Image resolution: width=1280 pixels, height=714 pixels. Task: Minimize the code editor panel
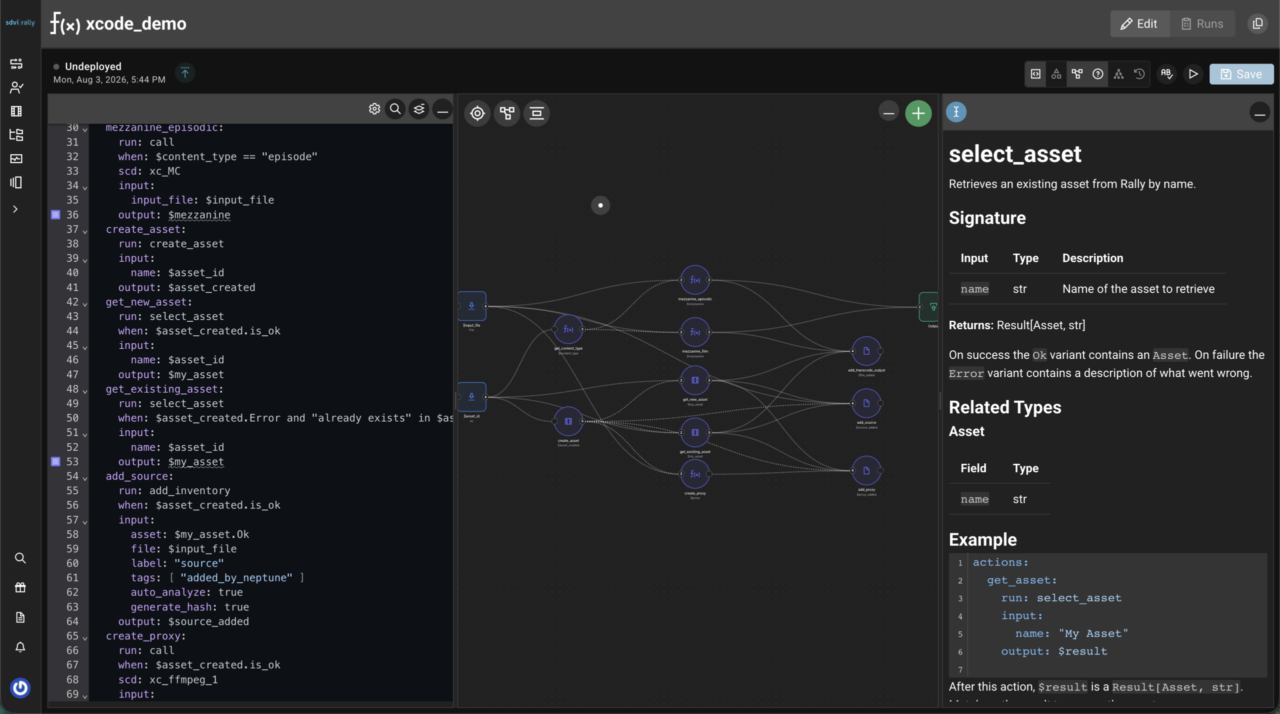click(x=442, y=110)
